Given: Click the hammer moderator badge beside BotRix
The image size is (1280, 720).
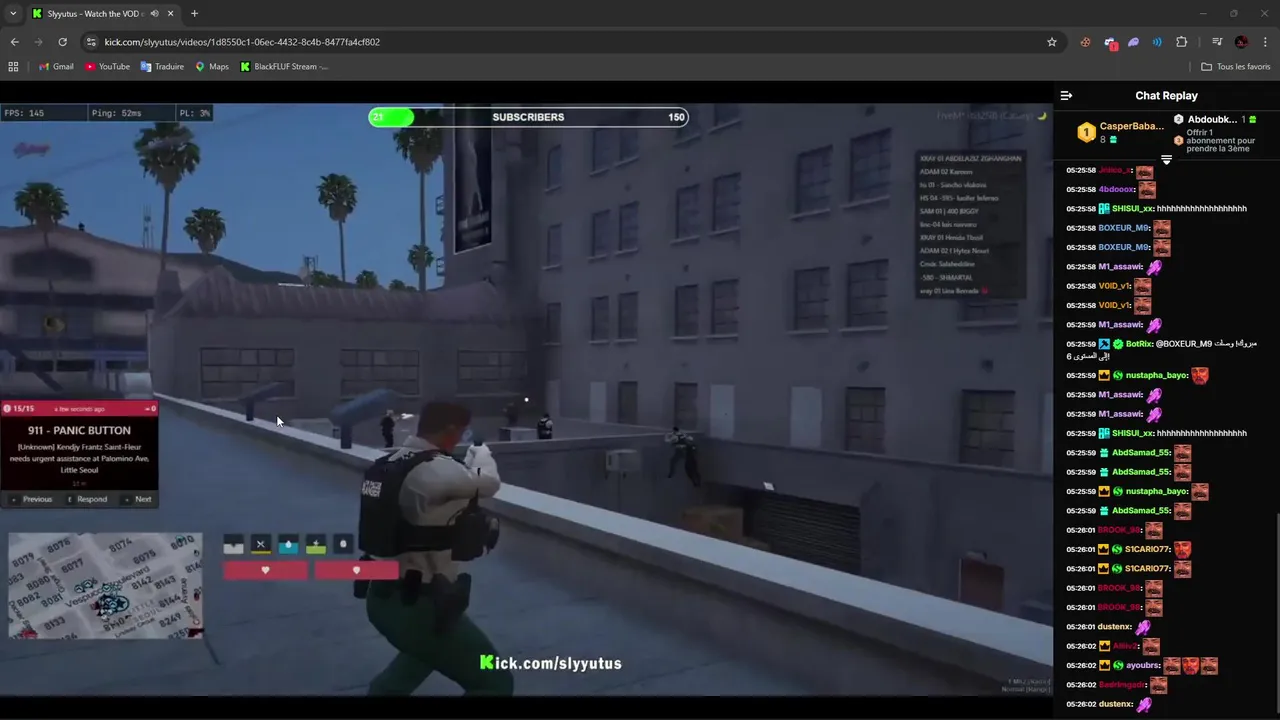Looking at the screenshot, I should click(x=1104, y=344).
